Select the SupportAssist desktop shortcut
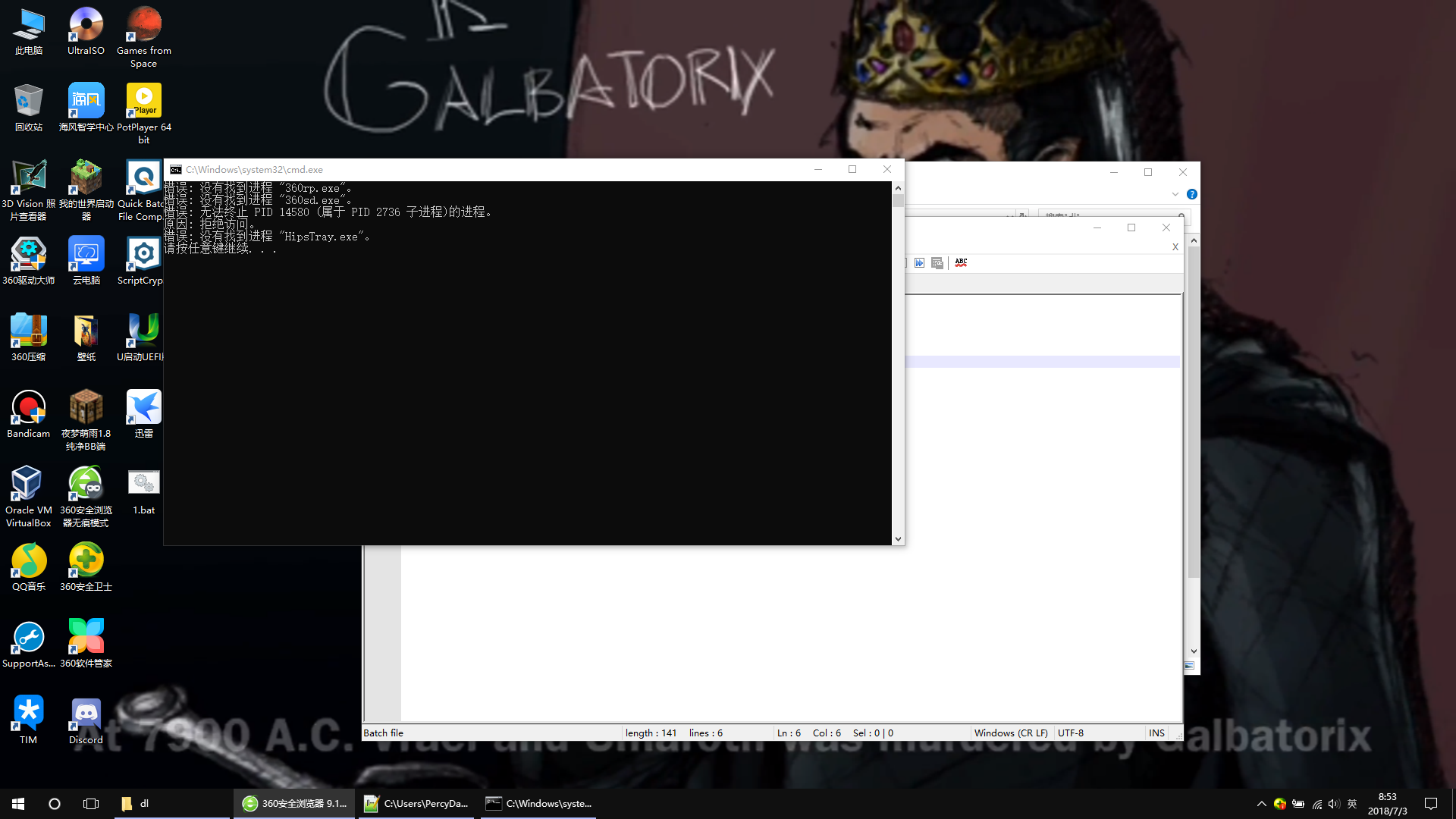Screen dimensions: 1456x819 (x=29, y=644)
